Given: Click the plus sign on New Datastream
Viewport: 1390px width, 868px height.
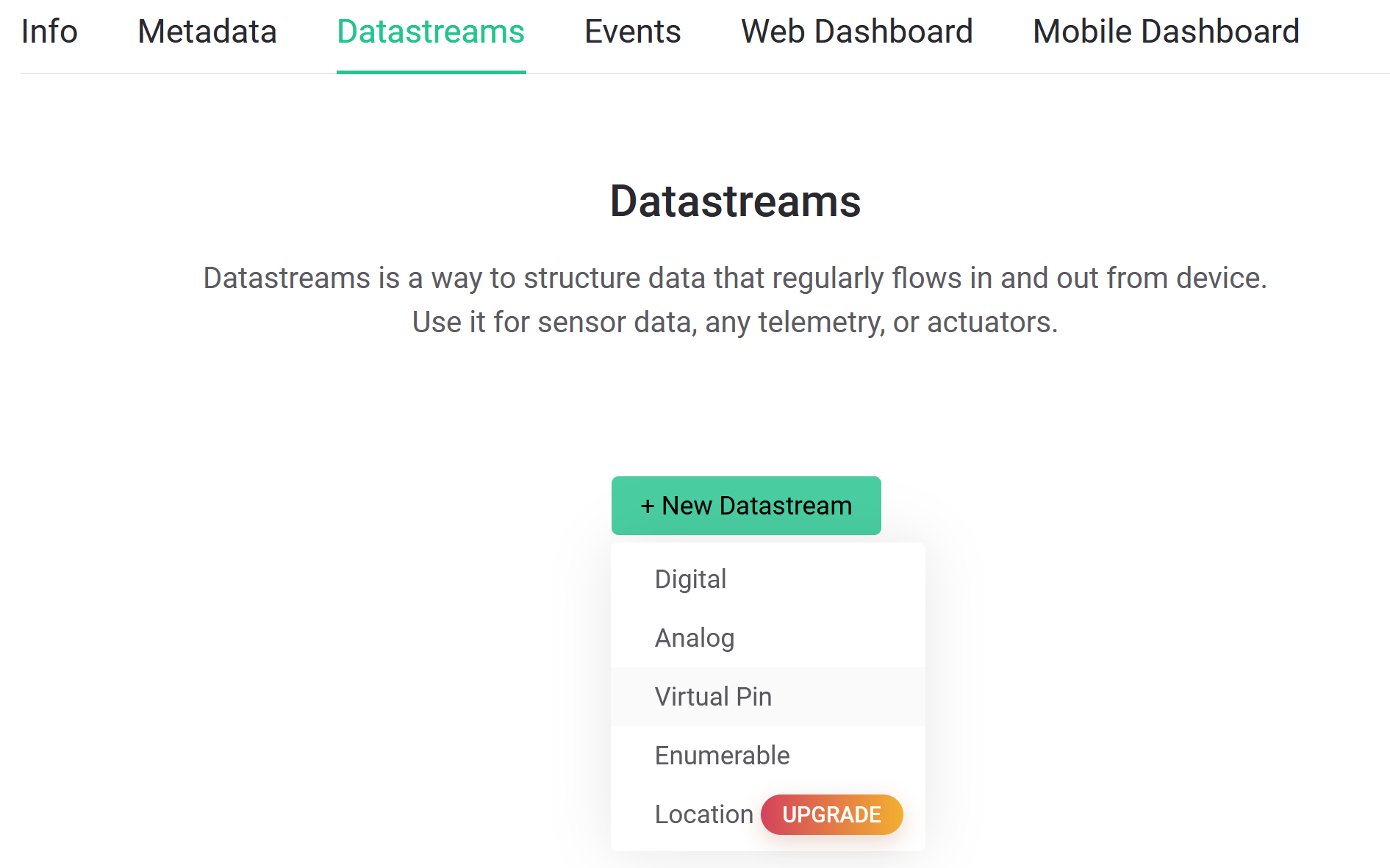Looking at the screenshot, I should [x=648, y=506].
